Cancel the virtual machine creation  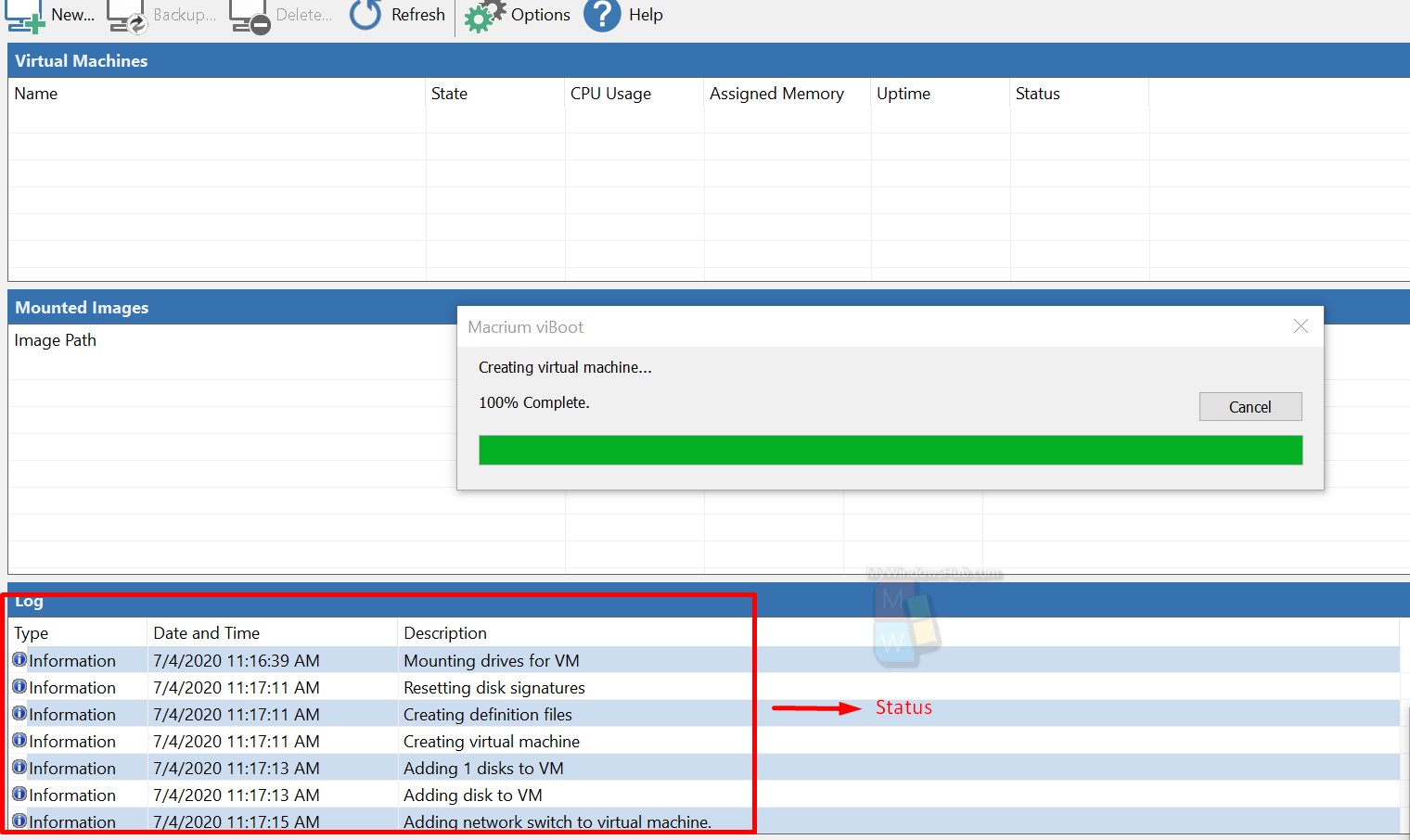pos(1250,407)
